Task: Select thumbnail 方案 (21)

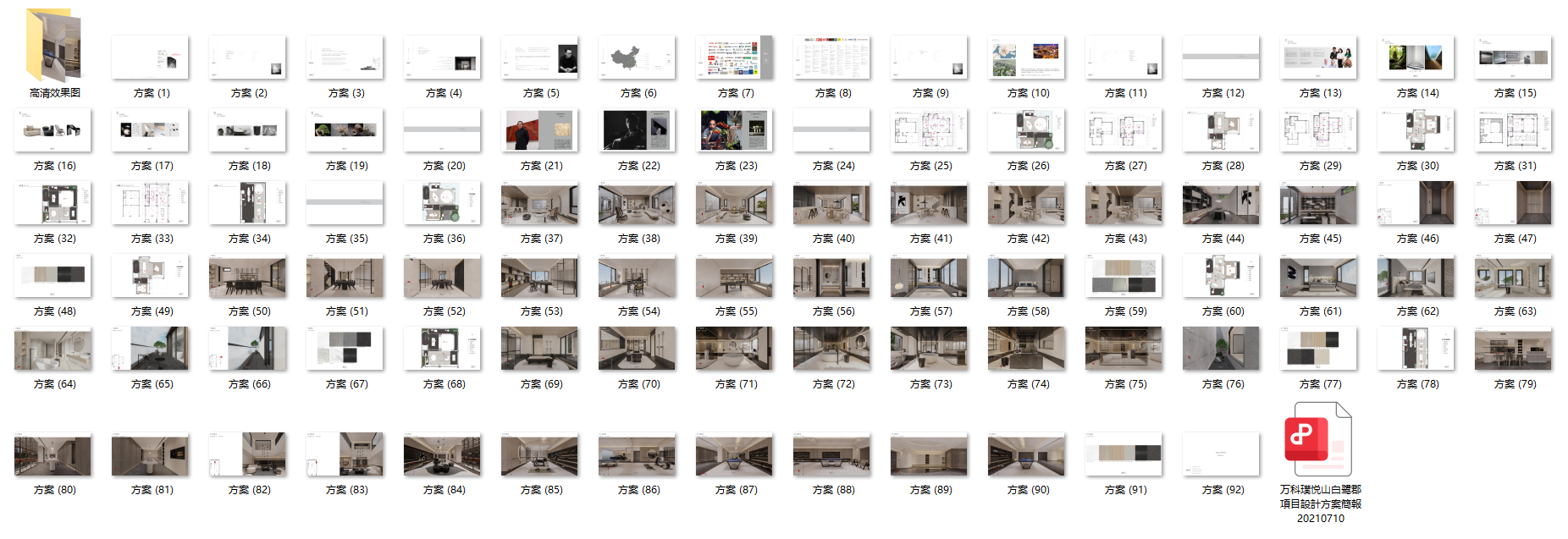Action: click(x=539, y=130)
